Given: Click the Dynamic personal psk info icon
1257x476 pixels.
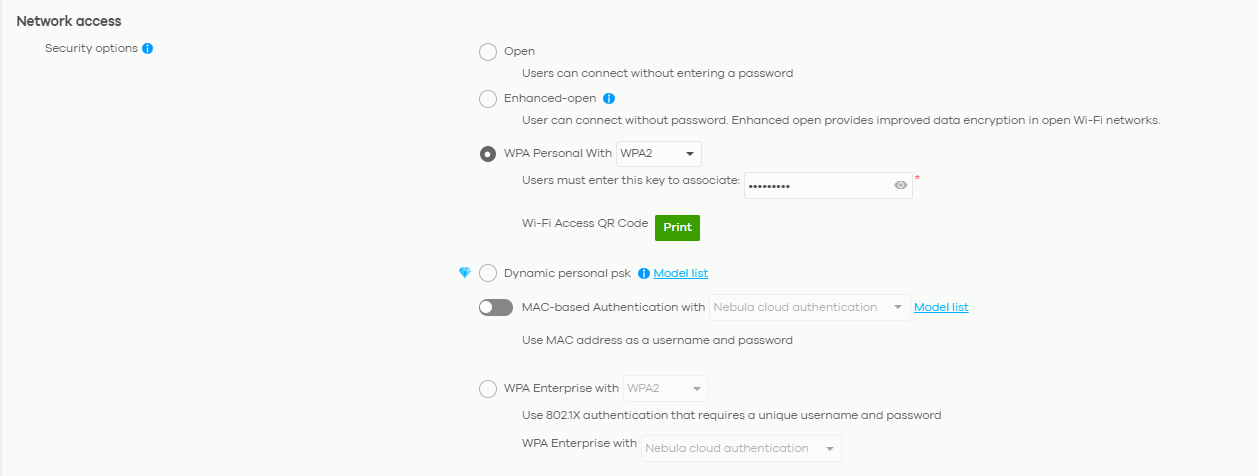Looking at the screenshot, I should pyautogui.click(x=644, y=273).
